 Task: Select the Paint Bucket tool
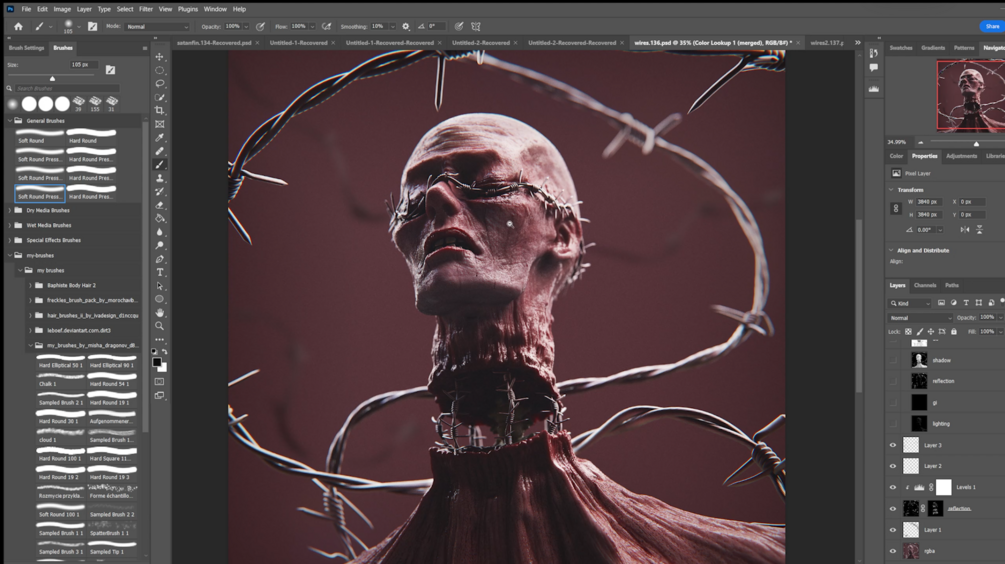click(x=160, y=219)
